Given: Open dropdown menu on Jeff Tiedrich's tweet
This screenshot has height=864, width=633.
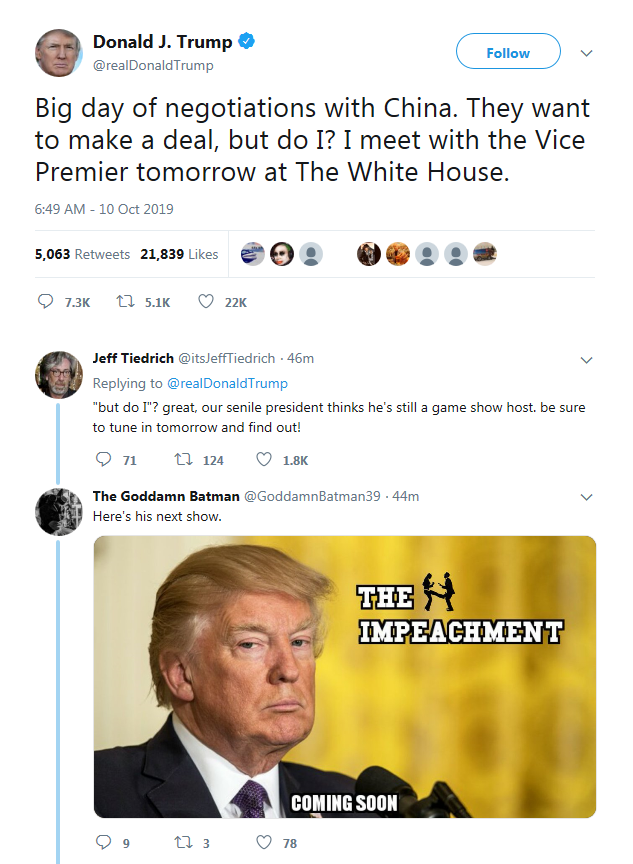Looking at the screenshot, I should (587, 360).
